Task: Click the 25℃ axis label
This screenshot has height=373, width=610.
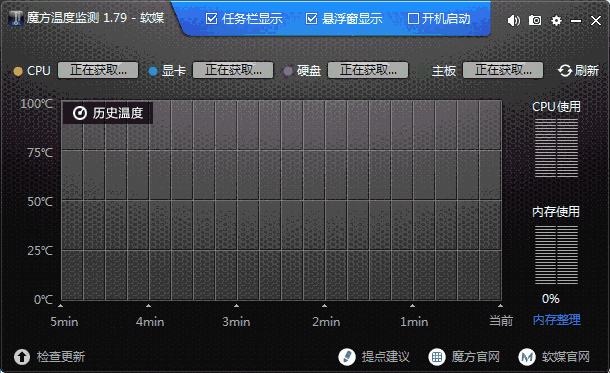Action: click(x=40, y=251)
